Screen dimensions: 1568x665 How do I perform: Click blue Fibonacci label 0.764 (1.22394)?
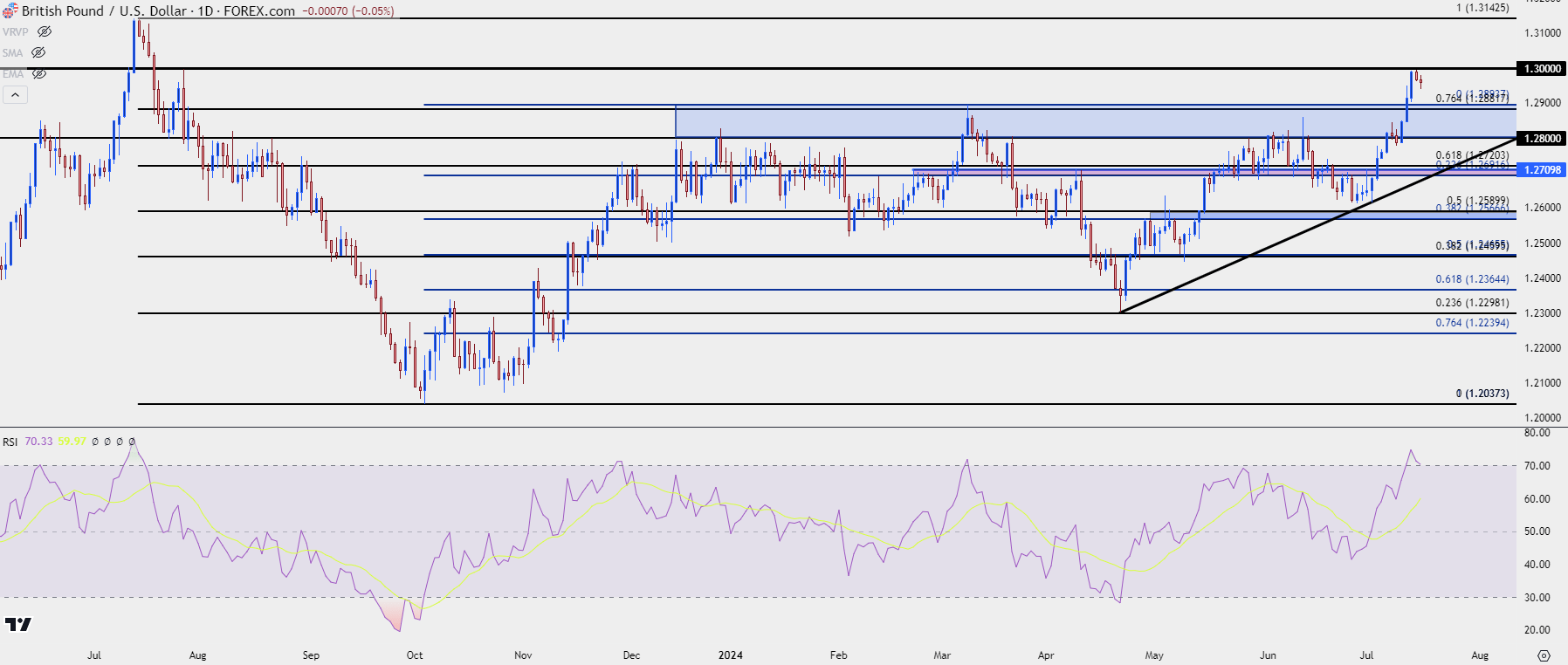[x=1472, y=323]
